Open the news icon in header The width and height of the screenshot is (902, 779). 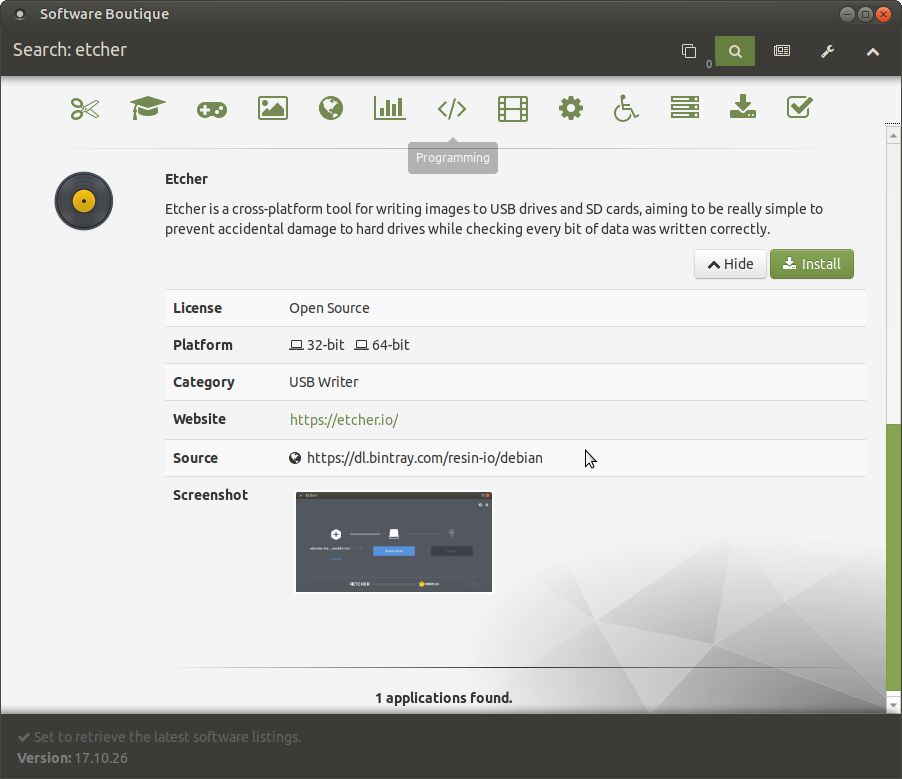pyautogui.click(x=782, y=51)
